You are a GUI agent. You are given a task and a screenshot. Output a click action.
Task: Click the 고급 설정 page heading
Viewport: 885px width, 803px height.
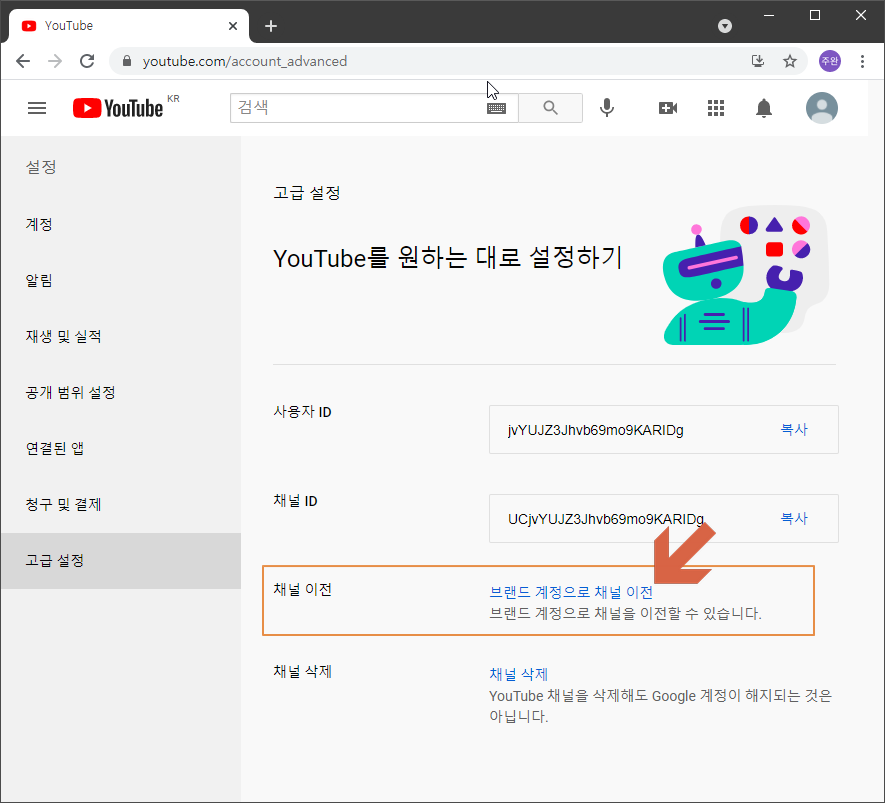coord(306,193)
